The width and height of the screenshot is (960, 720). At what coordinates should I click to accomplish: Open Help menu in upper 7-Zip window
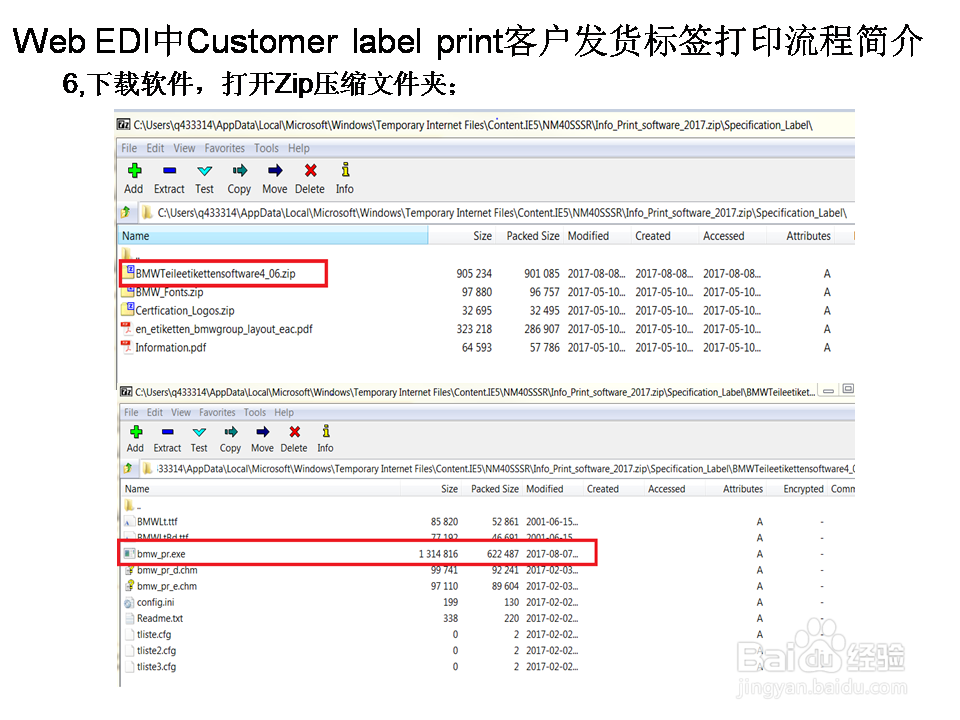[x=299, y=148]
